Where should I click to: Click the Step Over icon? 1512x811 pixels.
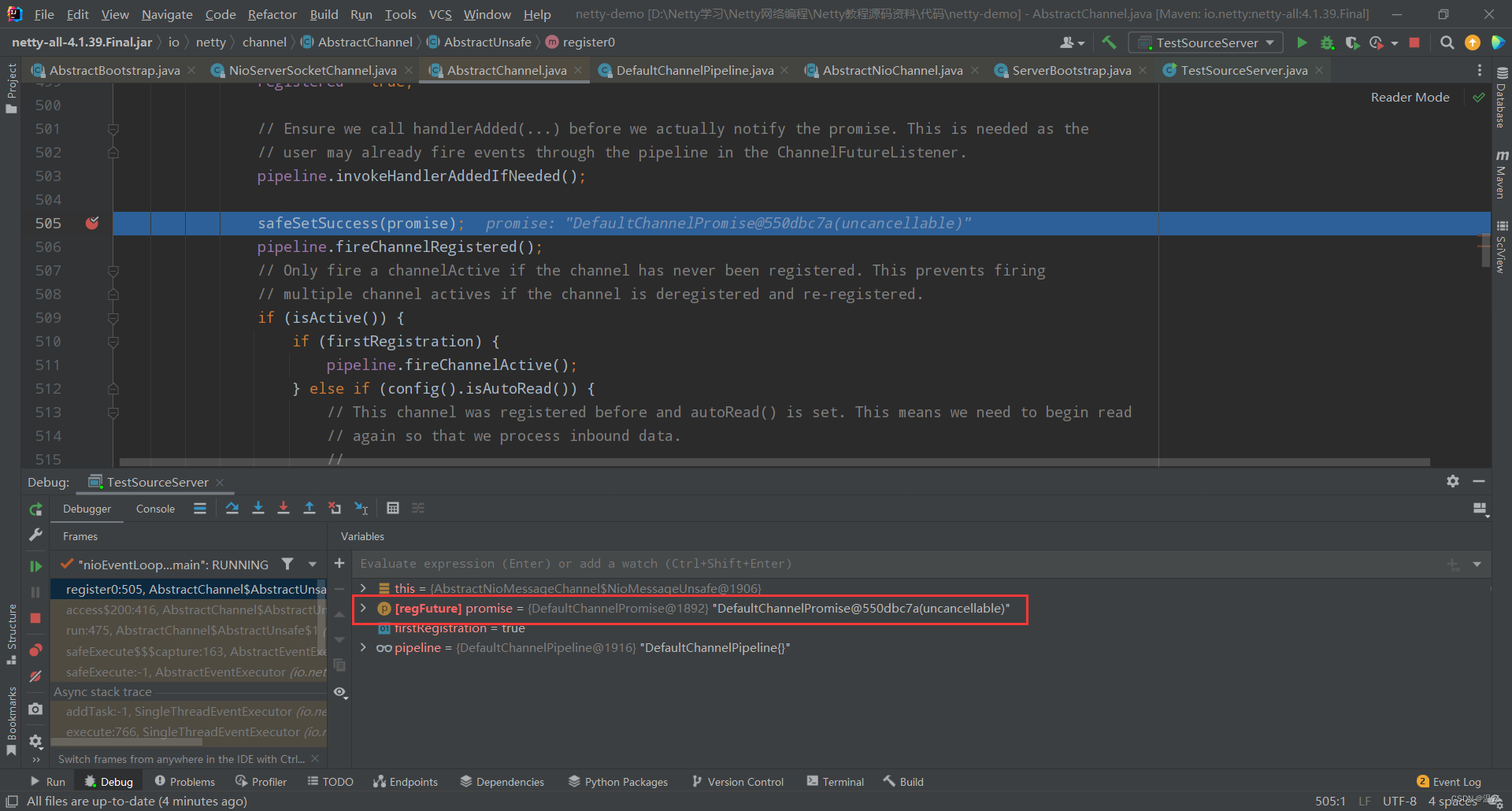232,509
